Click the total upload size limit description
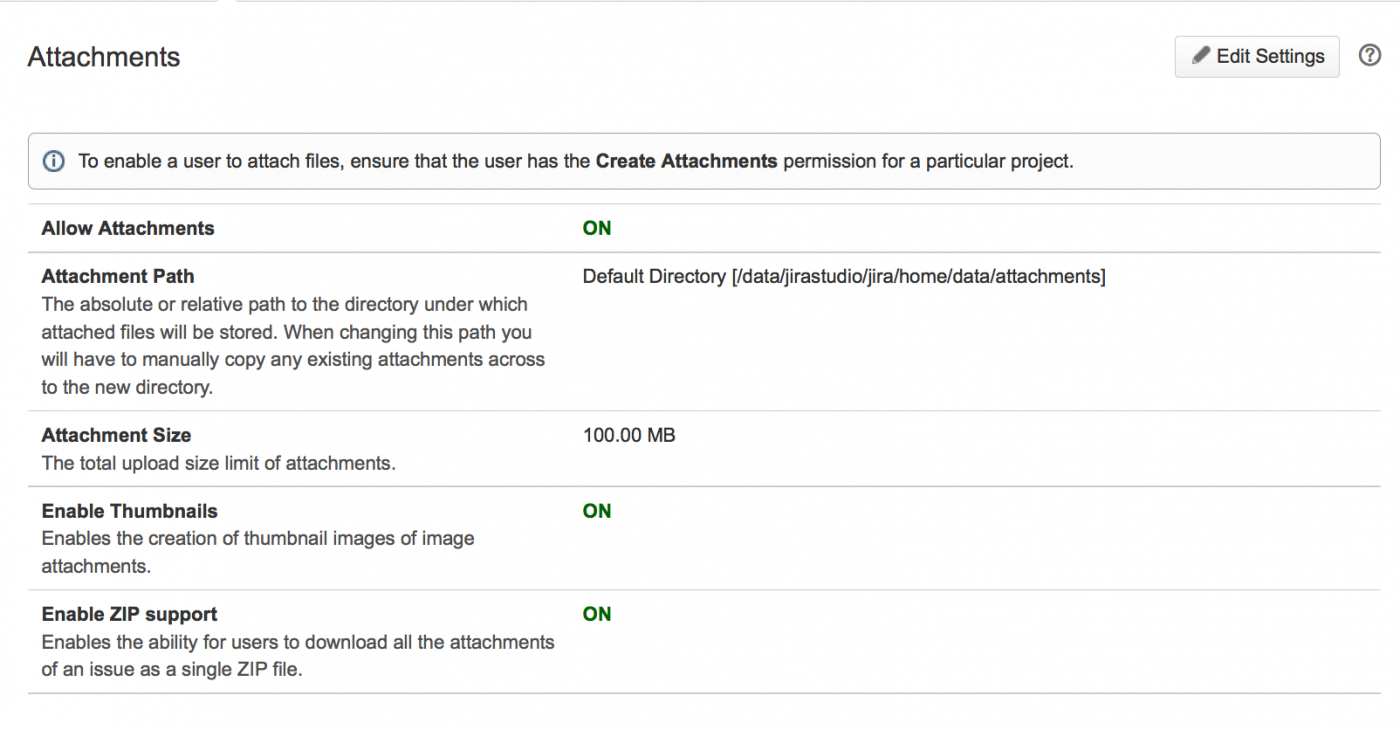 pyautogui.click(x=218, y=463)
